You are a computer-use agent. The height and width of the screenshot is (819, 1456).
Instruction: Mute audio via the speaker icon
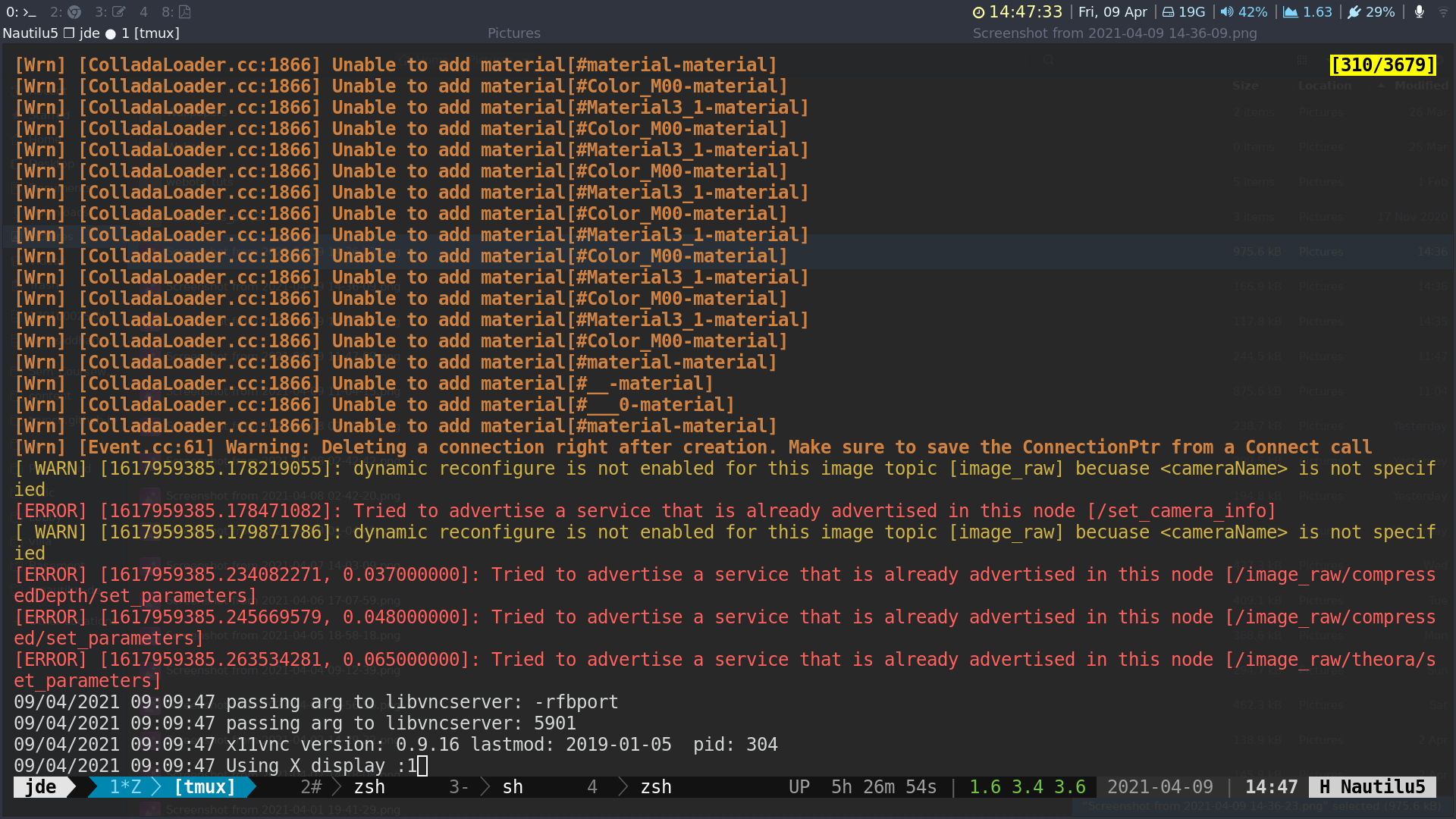tap(1227, 12)
